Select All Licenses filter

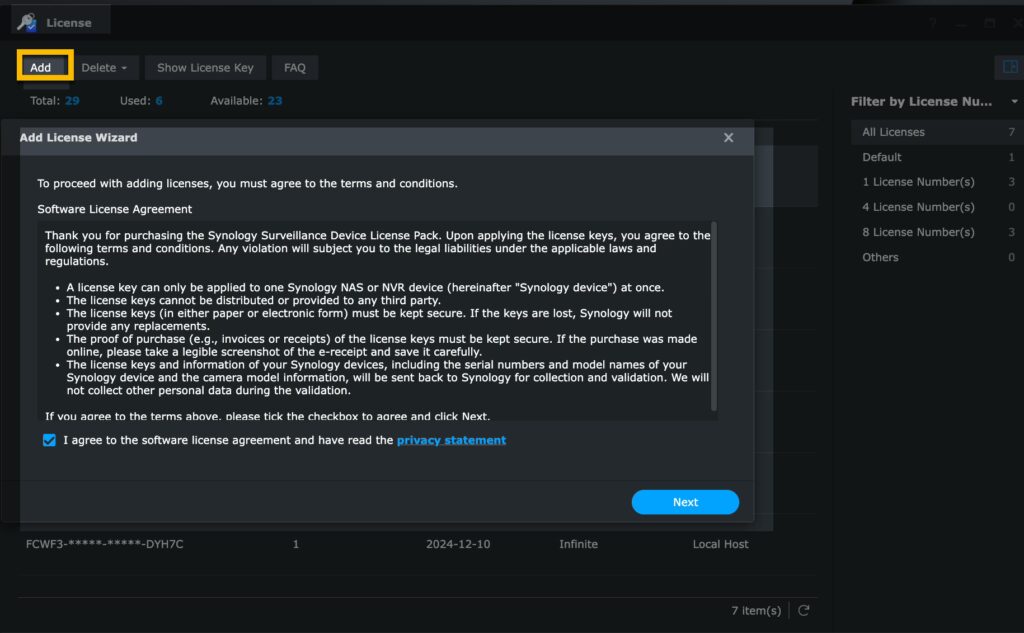[937, 132]
